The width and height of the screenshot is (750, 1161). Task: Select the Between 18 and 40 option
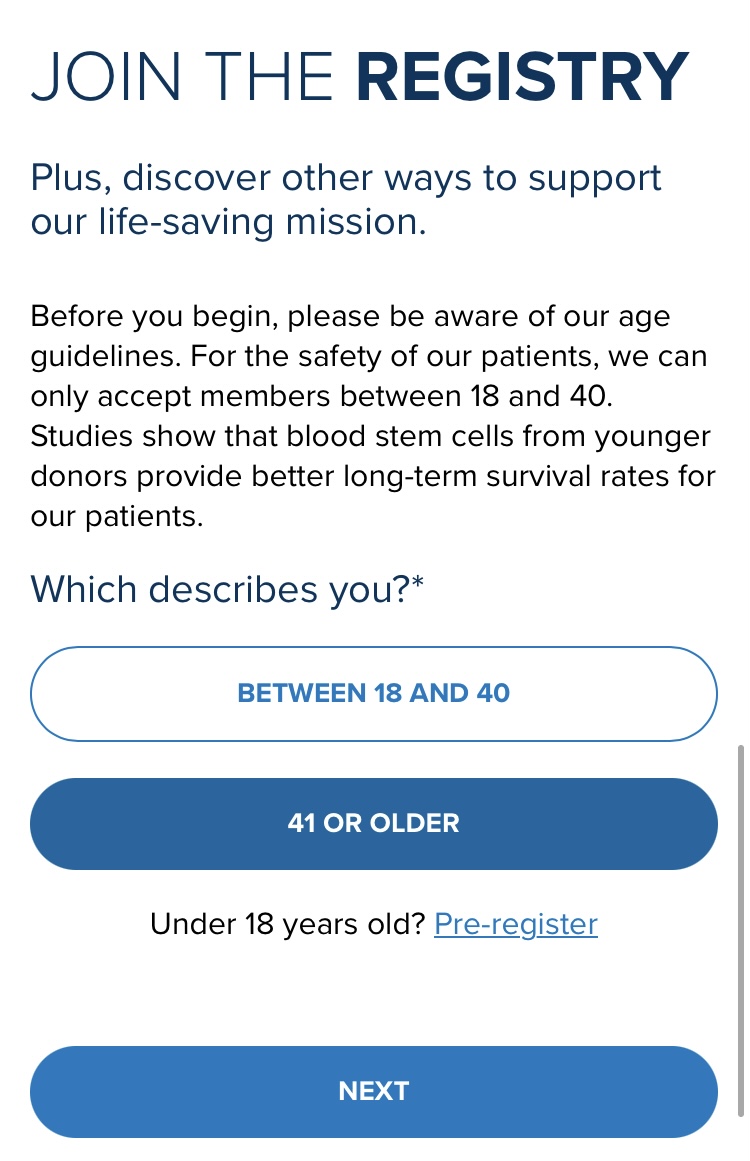tap(373, 693)
